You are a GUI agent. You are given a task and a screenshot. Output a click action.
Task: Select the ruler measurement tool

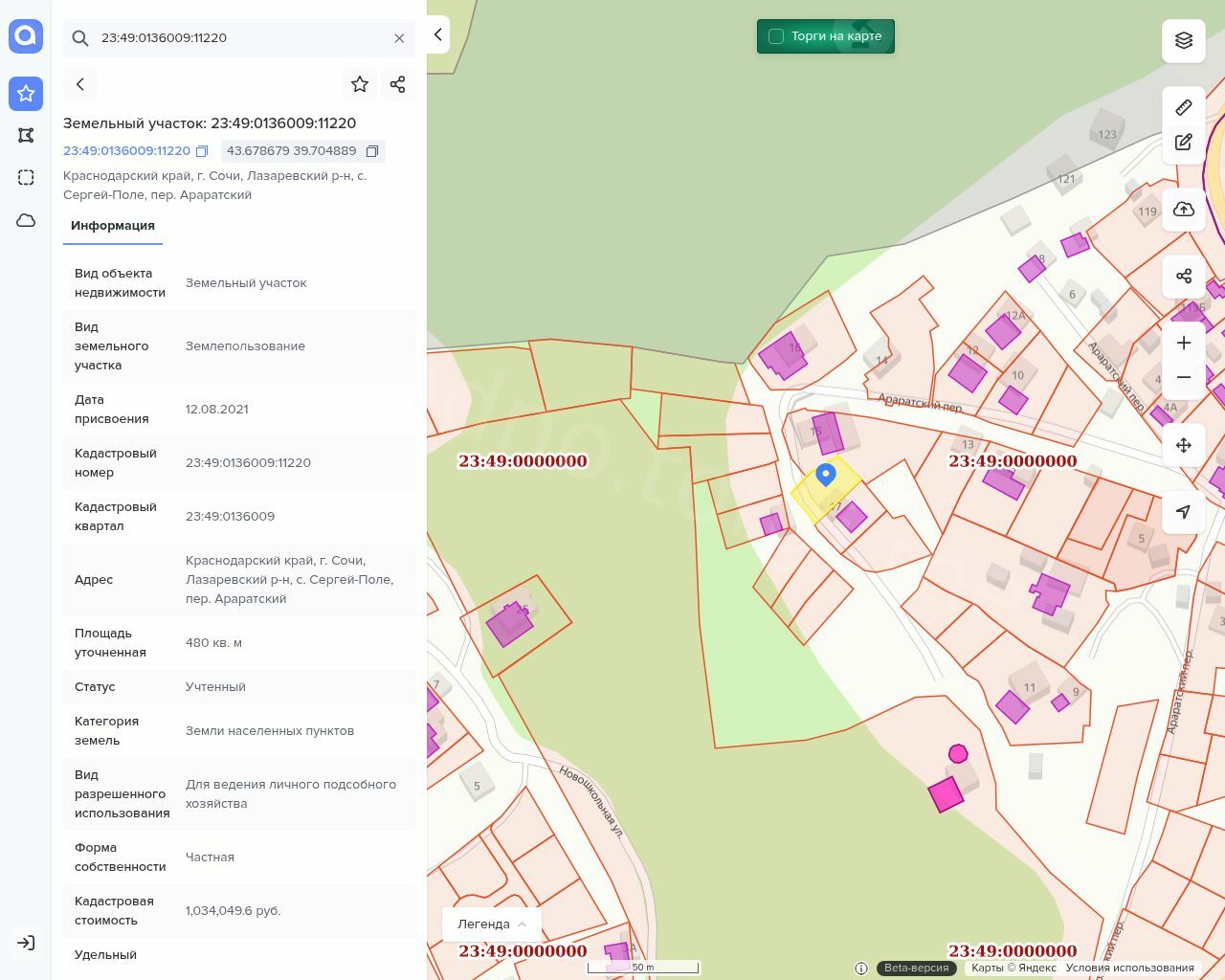pos(1184,107)
